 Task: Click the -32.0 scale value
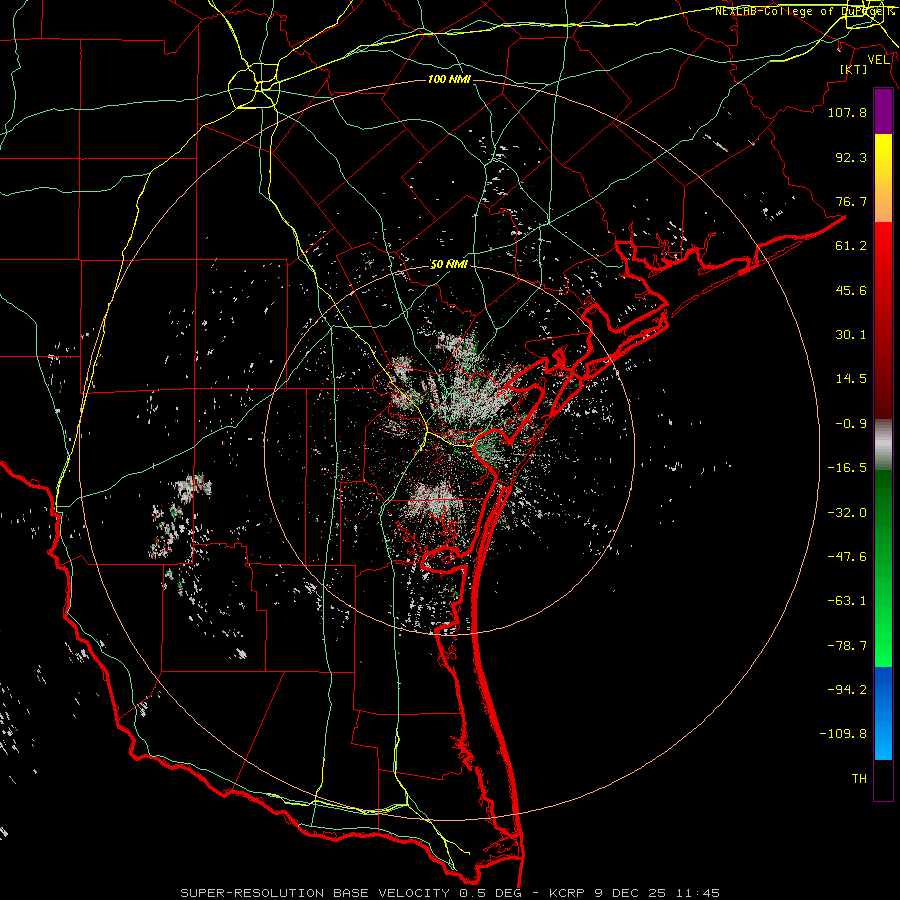(847, 513)
